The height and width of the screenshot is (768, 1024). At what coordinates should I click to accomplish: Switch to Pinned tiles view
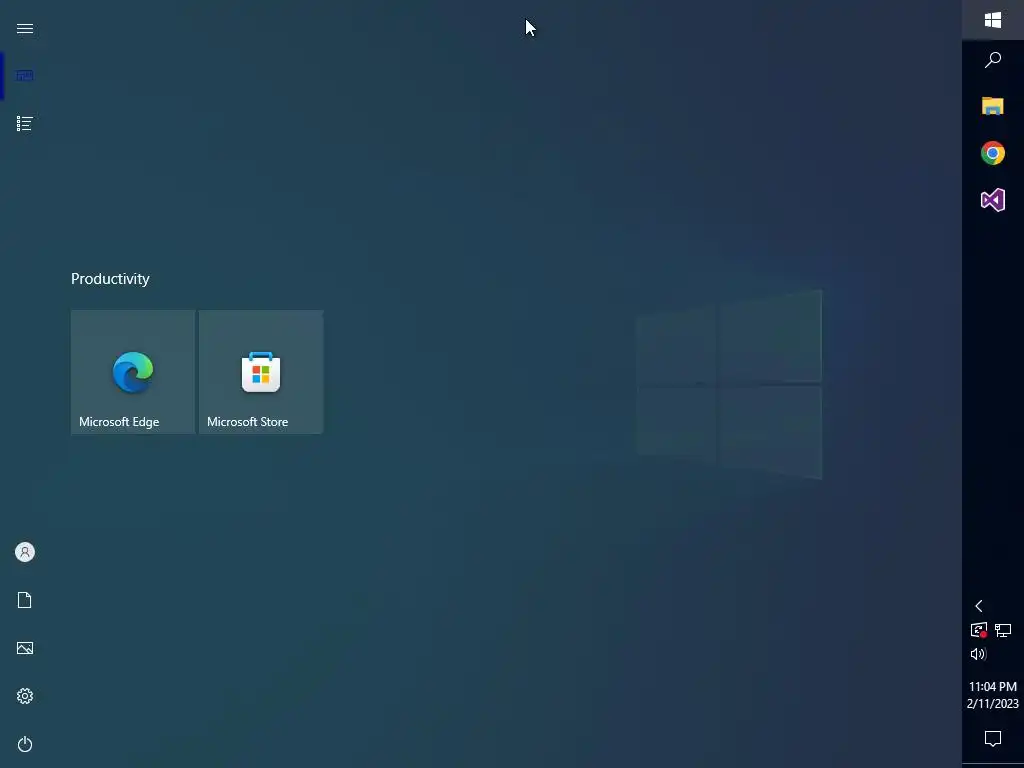point(25,76)
